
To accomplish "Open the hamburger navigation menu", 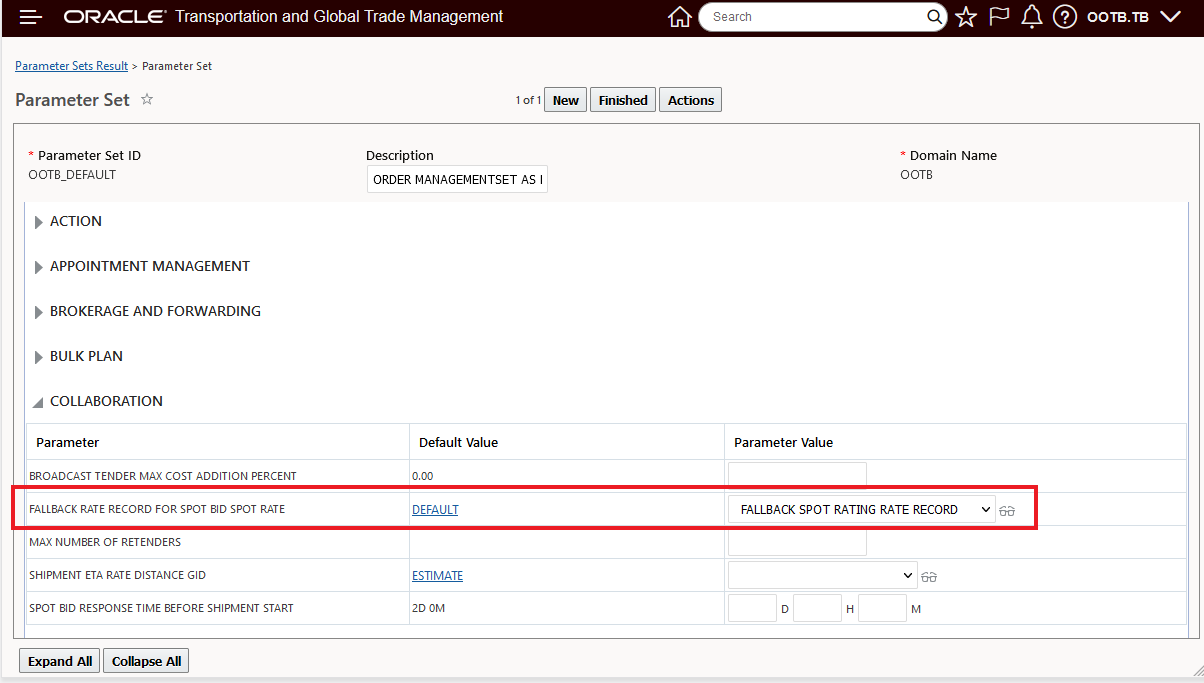I will coord(31,17).
